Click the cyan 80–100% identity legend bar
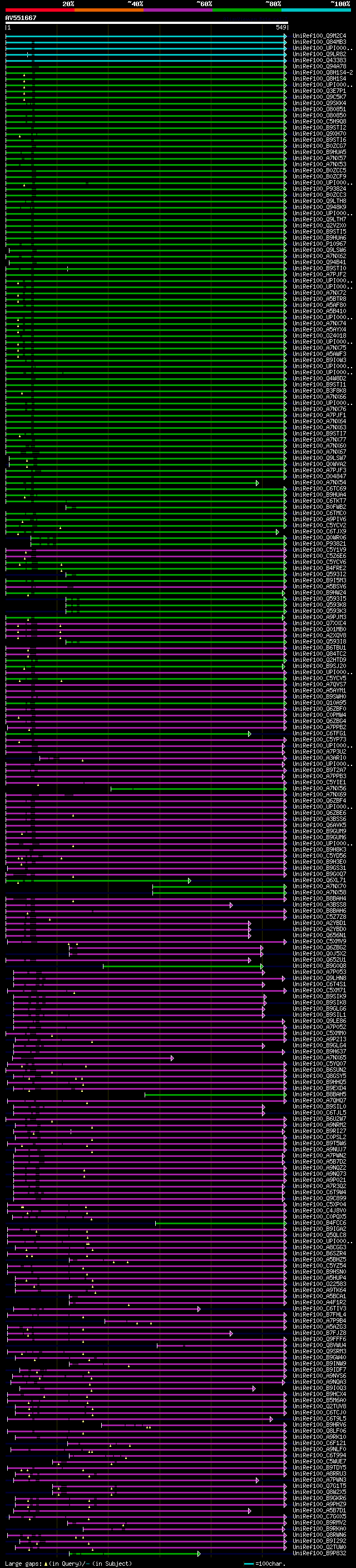The height and width of the screenshot is (1568, 356). point(316,10)
